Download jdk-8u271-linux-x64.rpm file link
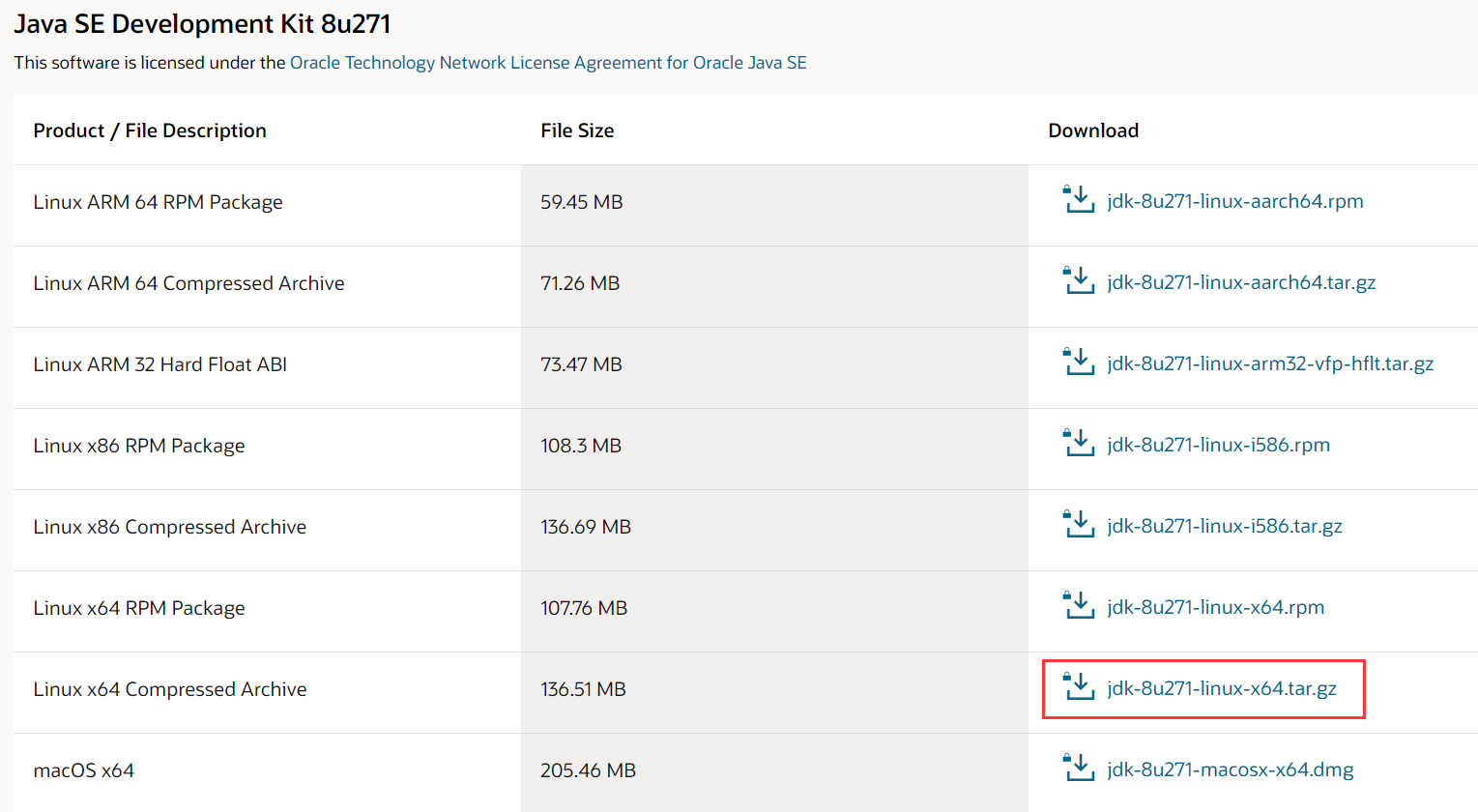The image size is (1478, 812). pos(1215,607)
